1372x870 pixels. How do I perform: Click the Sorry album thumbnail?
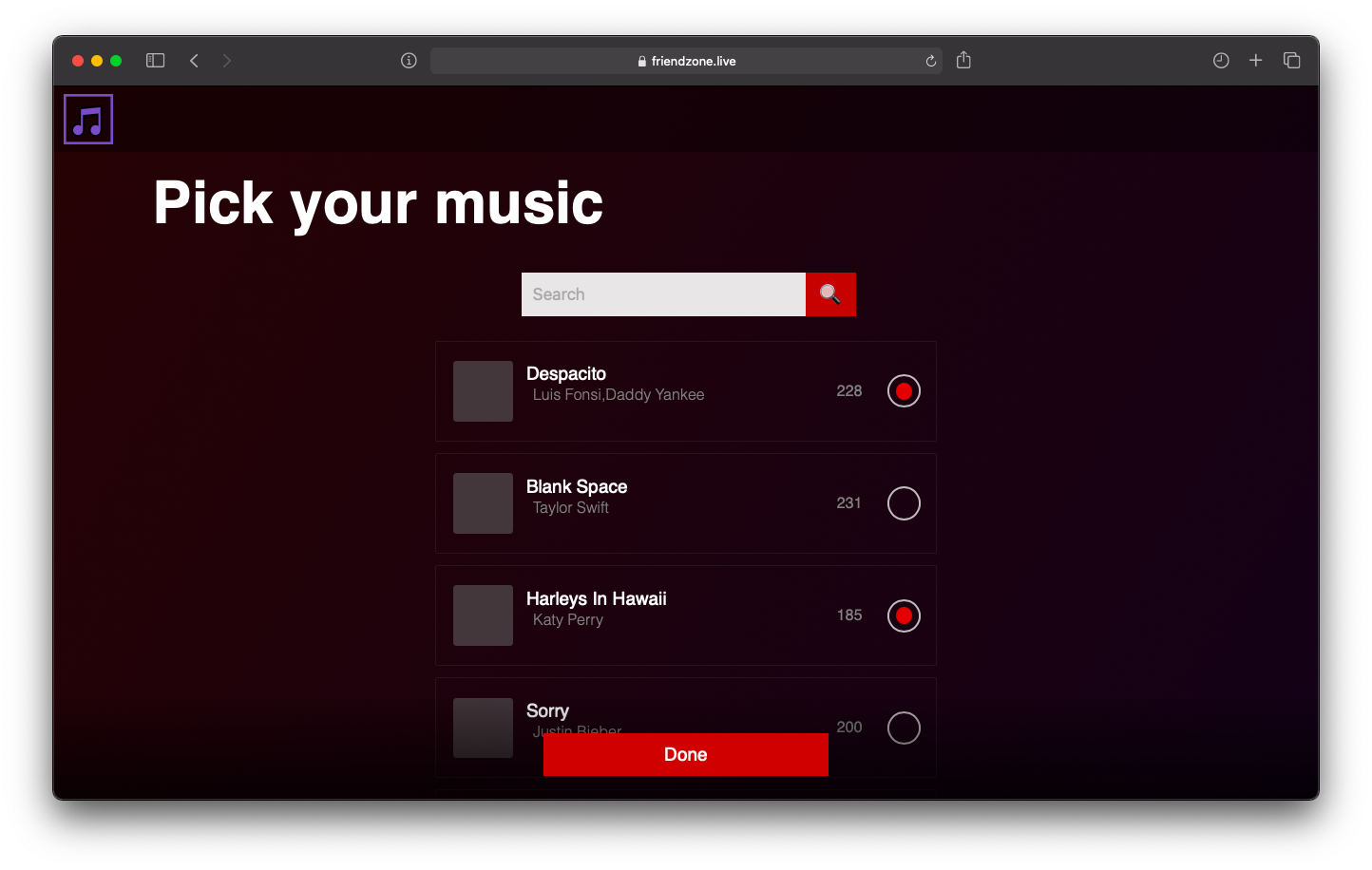(483, 728)
